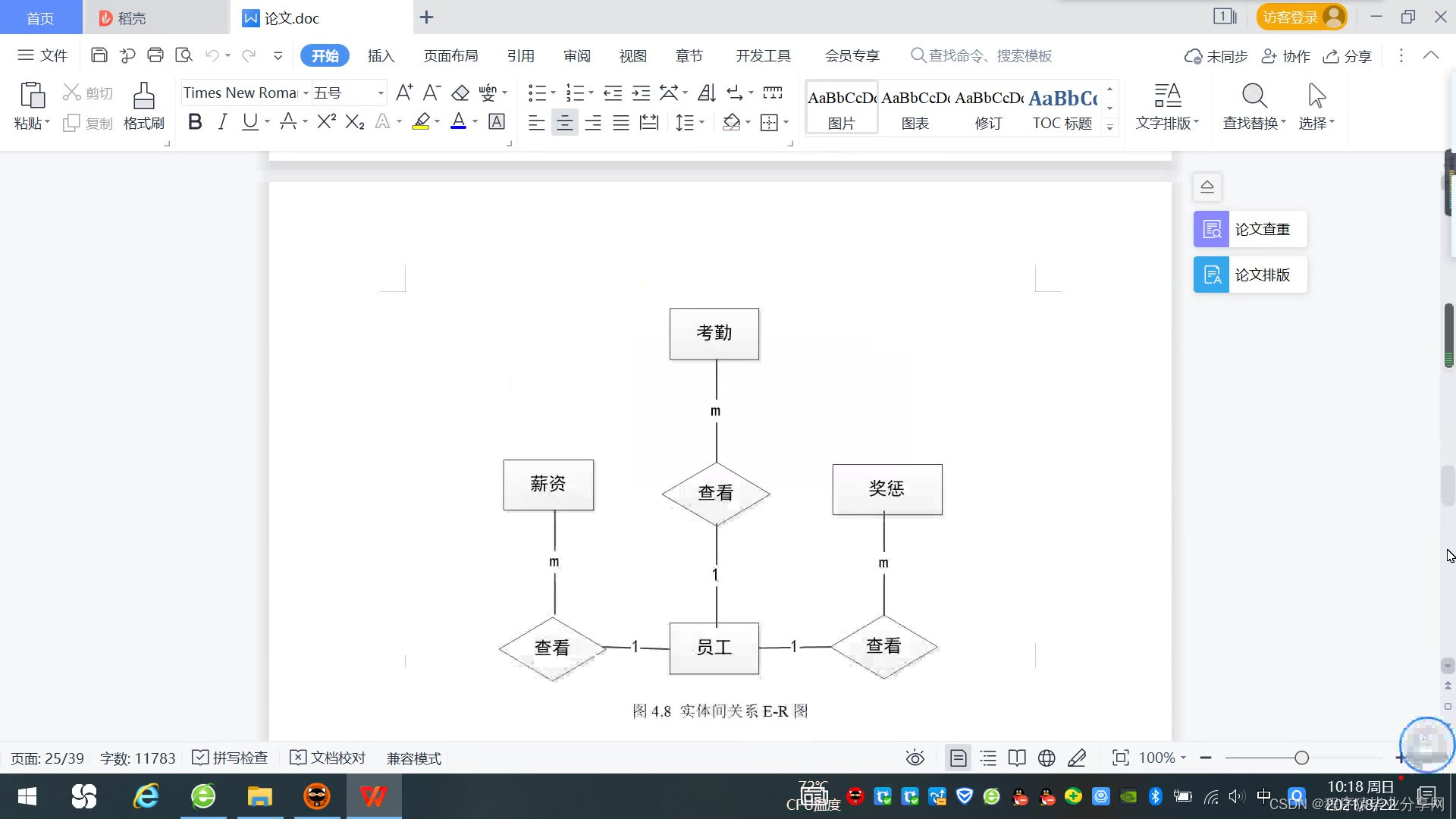
Task: Click the justify alignment icon
Action: [621, 122]
